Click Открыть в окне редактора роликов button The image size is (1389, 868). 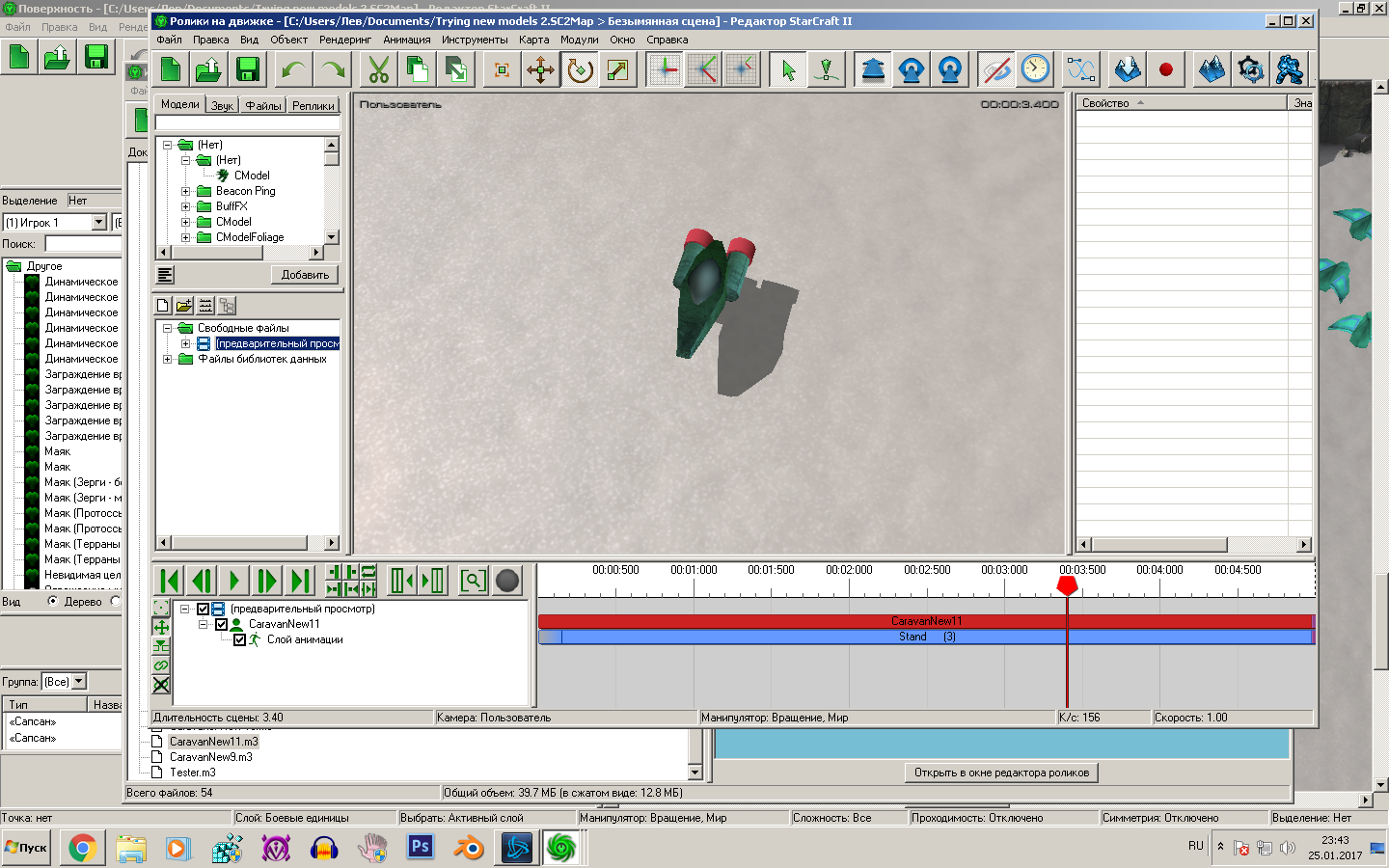pyautogui.click(x=1001, y=773)
